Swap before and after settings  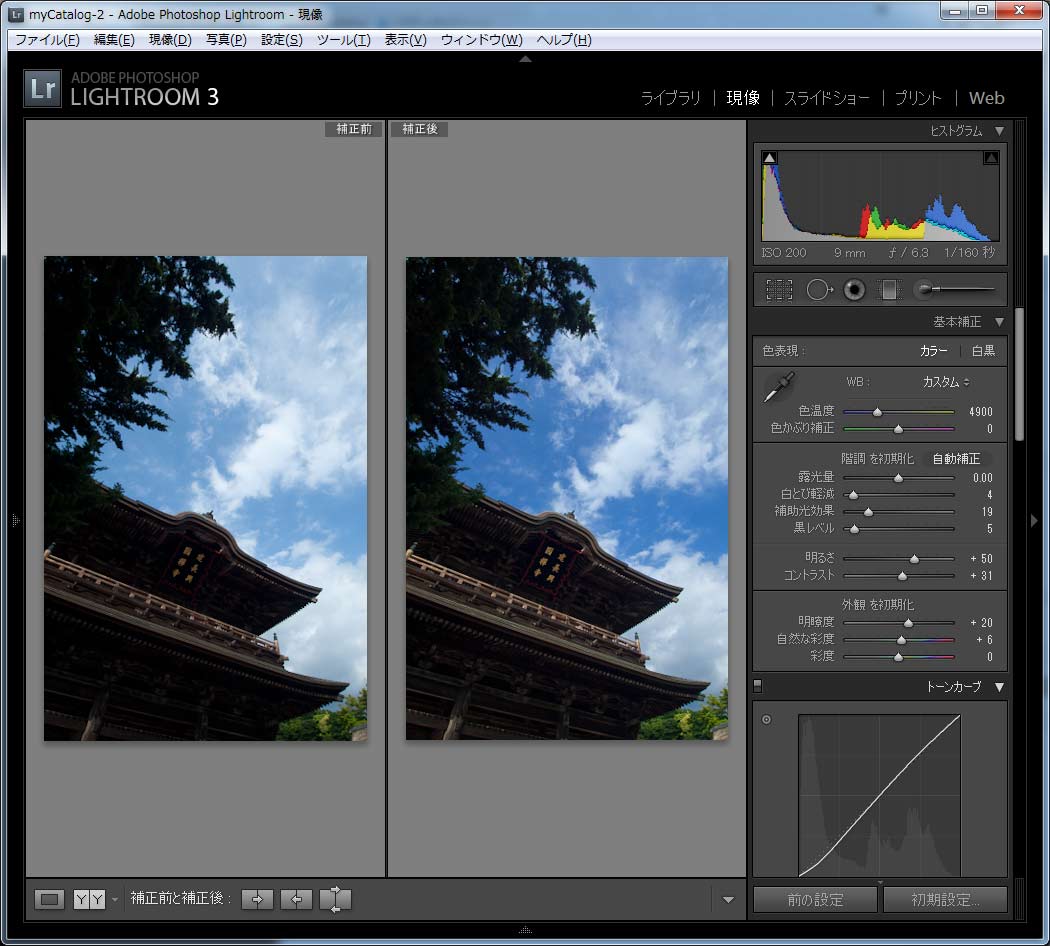[x=335, y=899]
